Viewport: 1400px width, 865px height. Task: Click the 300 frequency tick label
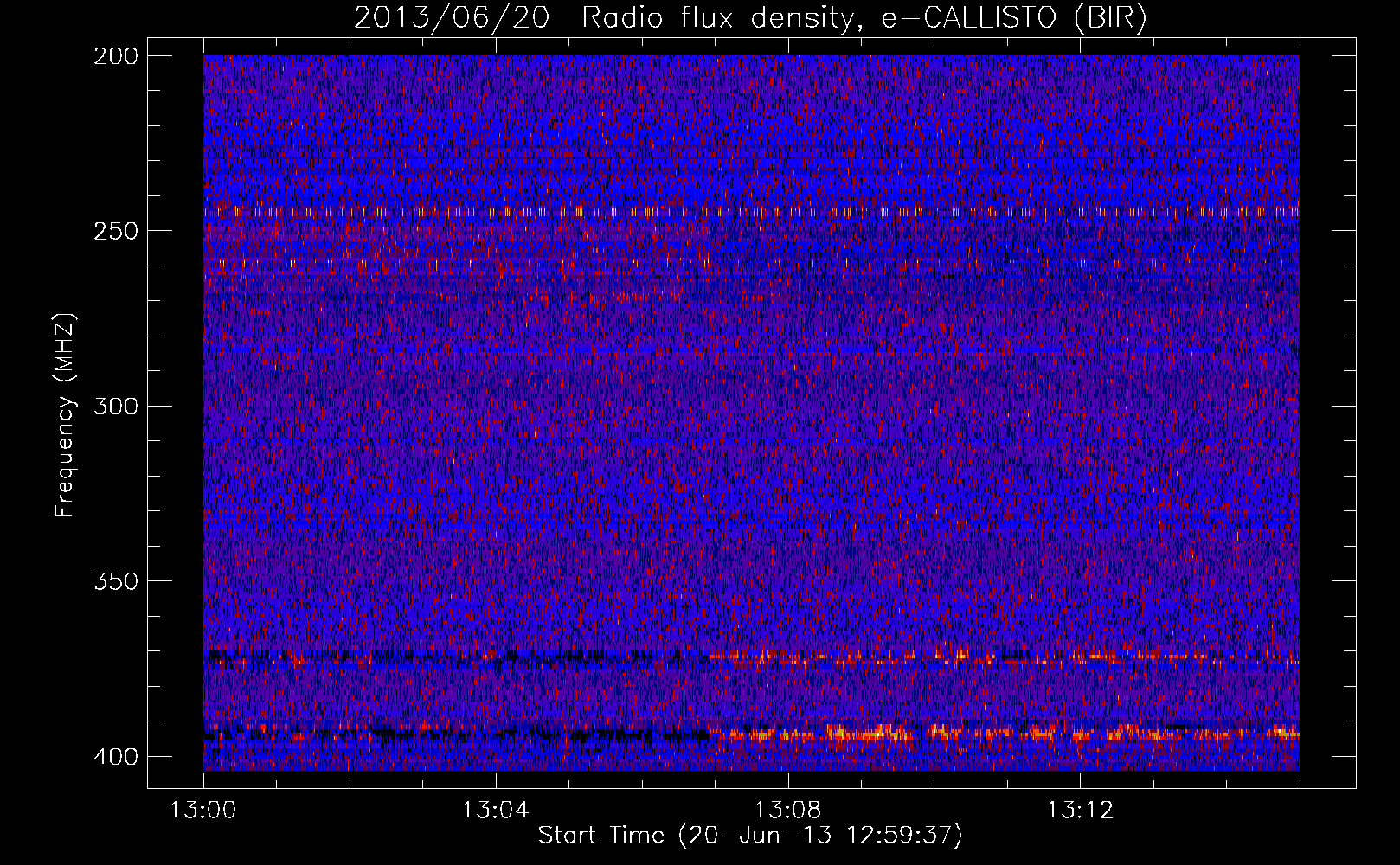[x=115, y=407]
